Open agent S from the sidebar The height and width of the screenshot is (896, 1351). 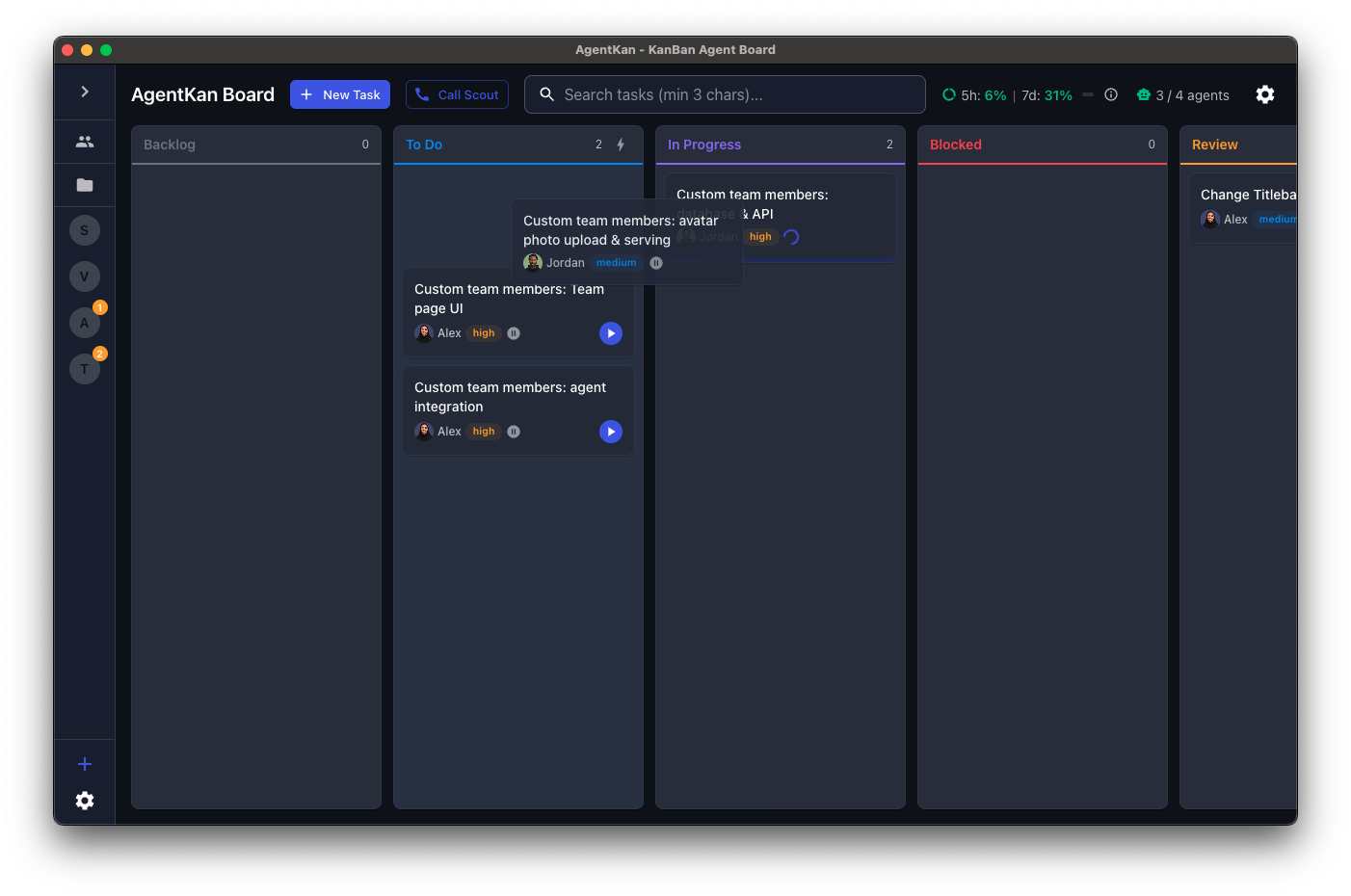click(x=85, y=230)
